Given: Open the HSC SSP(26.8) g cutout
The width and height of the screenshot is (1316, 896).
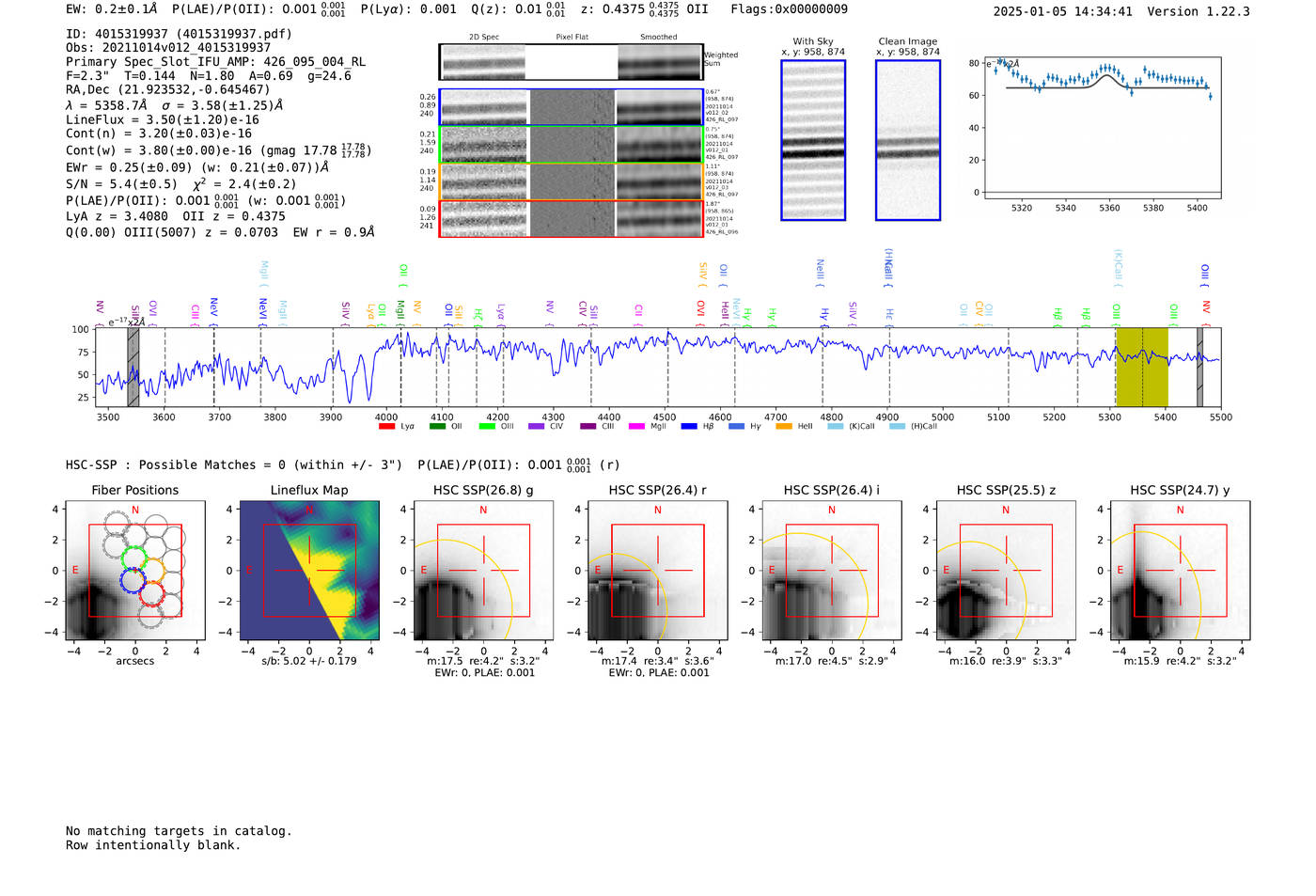Looking at the screenshot, I should [x=483, y=571].
